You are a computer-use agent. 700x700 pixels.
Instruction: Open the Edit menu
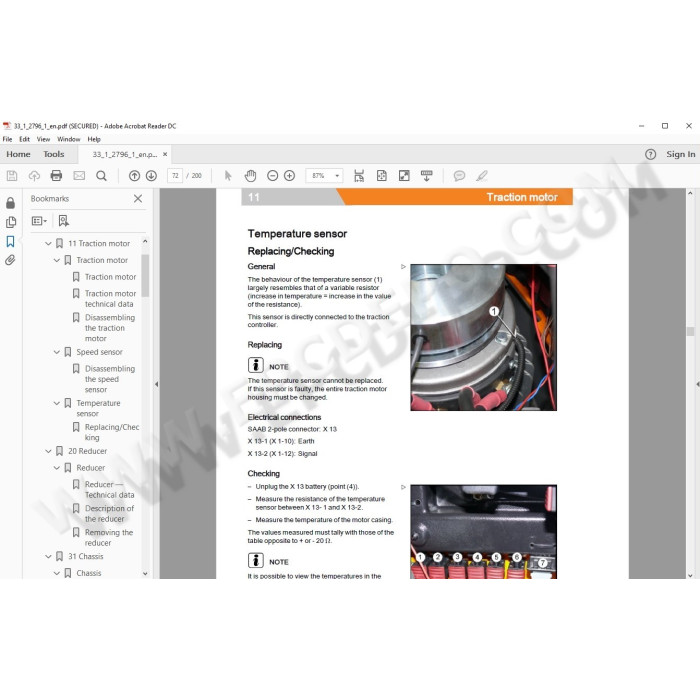tap(25, 139)
